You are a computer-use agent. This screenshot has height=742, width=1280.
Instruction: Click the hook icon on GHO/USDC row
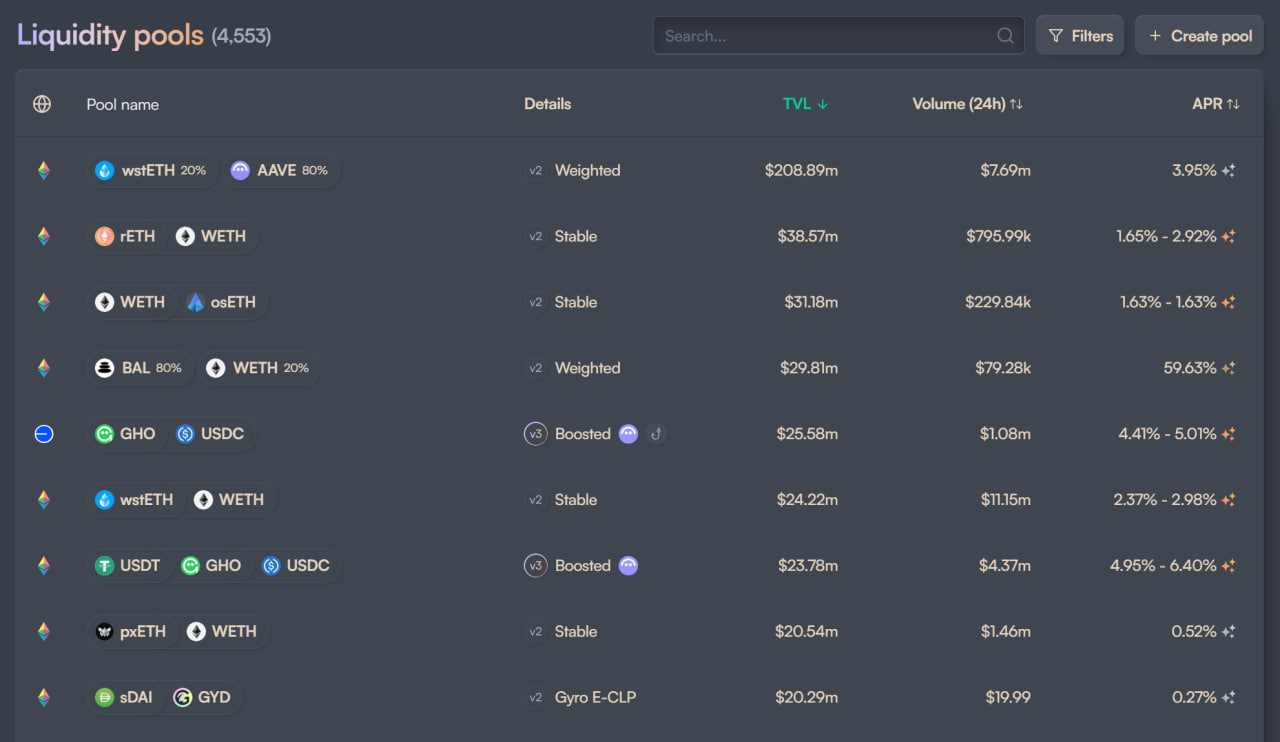[656, 434]
